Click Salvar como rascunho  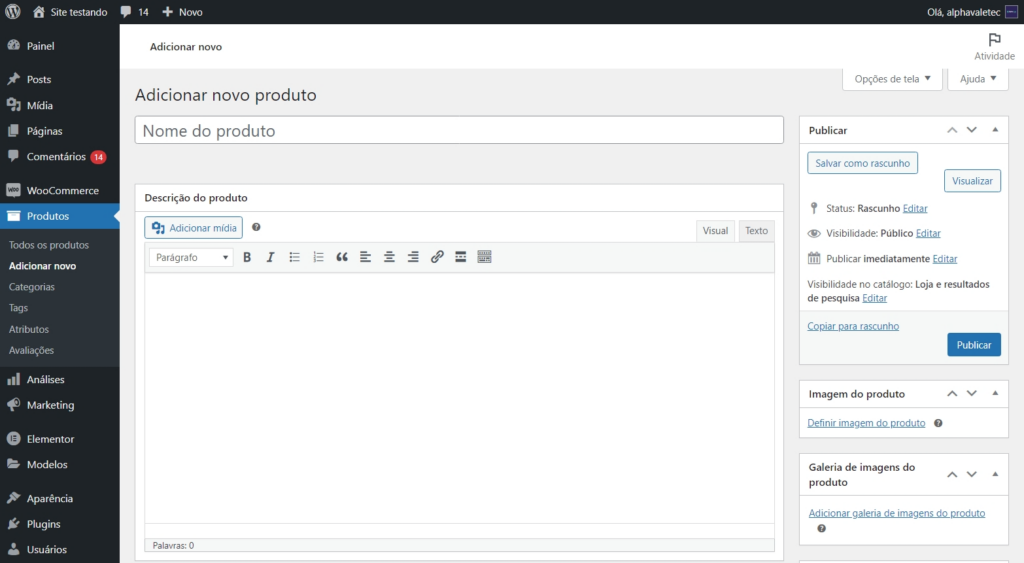(x=862, y=163)
